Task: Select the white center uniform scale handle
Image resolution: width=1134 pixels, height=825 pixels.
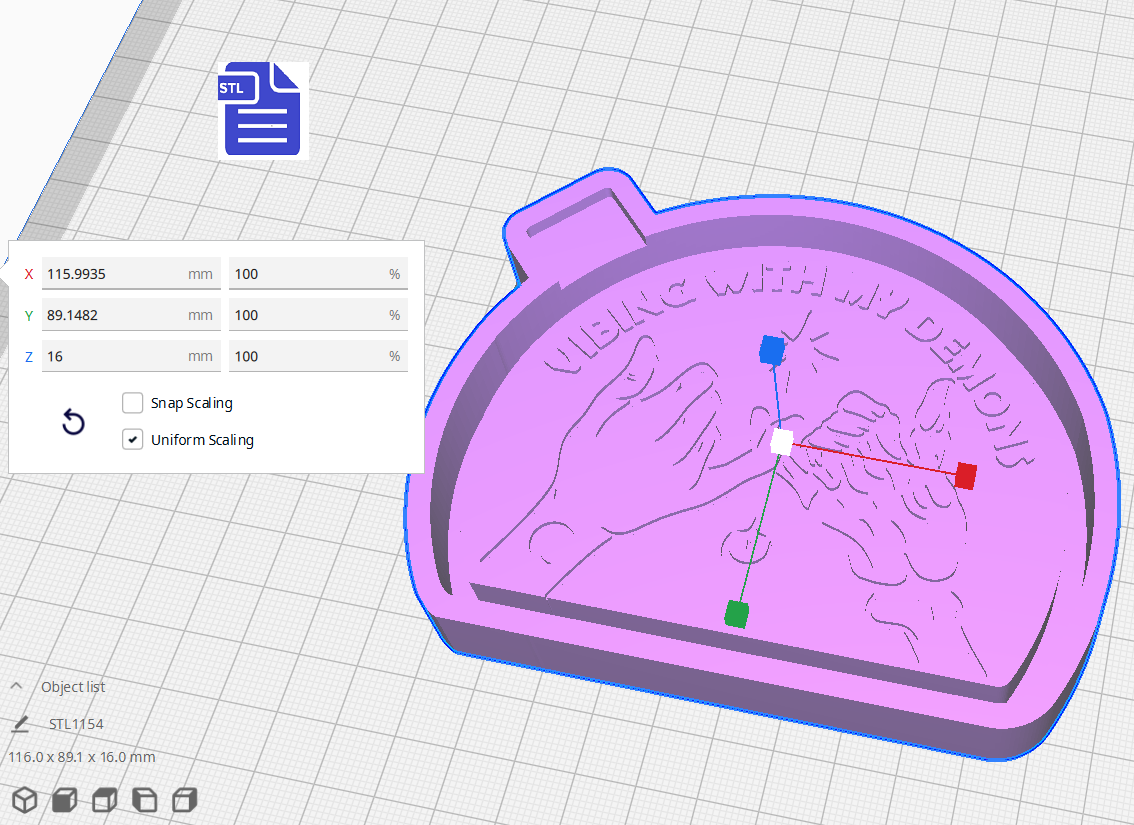Action: coord(779,441)
